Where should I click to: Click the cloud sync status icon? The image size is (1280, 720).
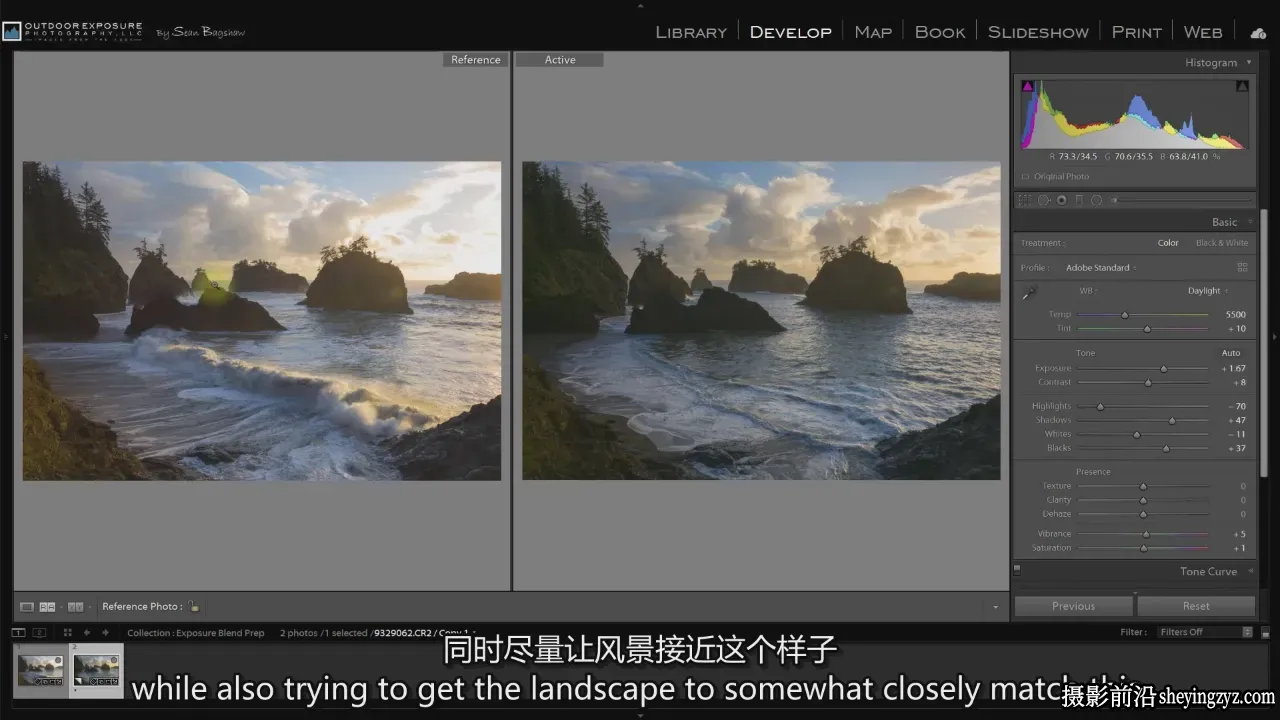click(x=1258, y=33)
